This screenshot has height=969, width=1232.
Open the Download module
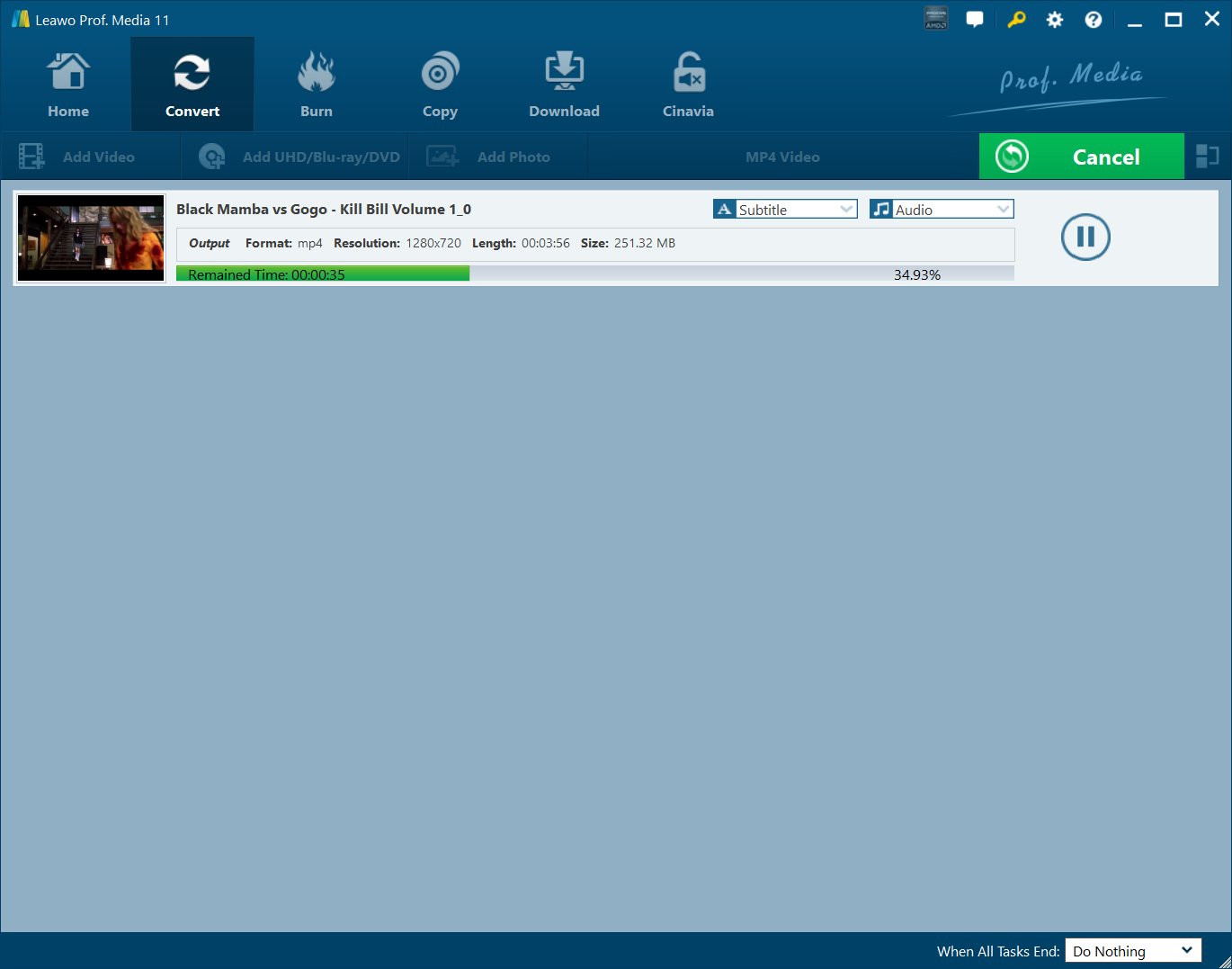coord(564,85)
